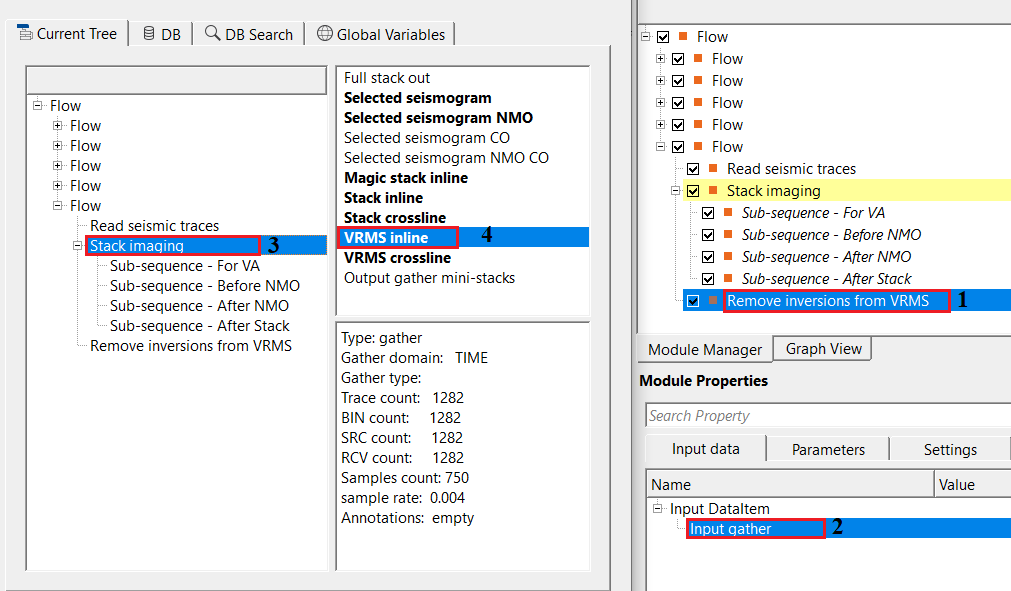Click the Current Tree tab icon
This screenshot has width=1011, height=591.
[25, 33]
